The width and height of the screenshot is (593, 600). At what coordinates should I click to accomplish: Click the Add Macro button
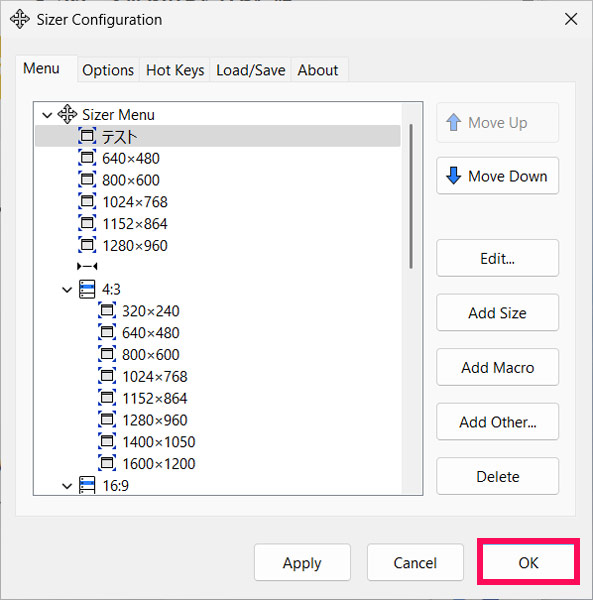497,367
